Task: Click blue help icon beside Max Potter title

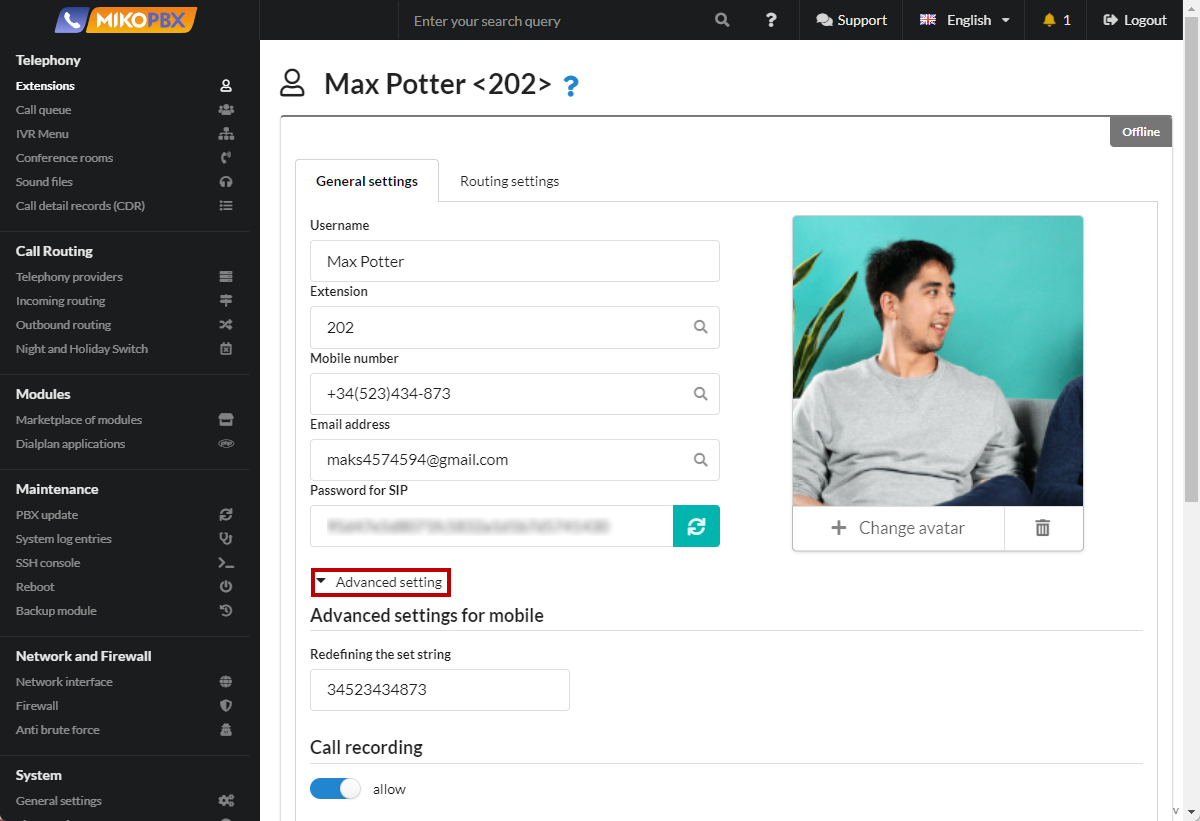Action: (570, 86)
